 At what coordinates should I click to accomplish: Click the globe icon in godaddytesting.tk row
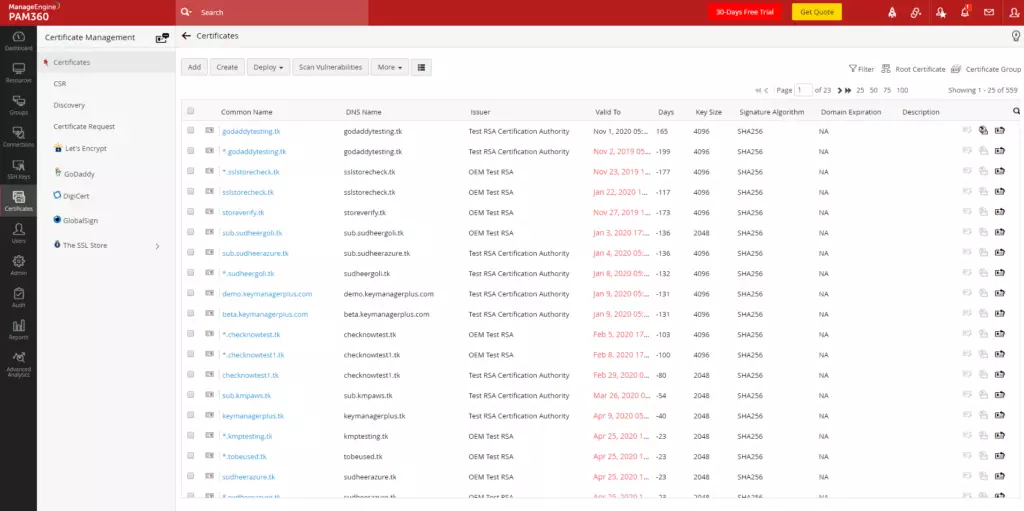coord(984,131)
